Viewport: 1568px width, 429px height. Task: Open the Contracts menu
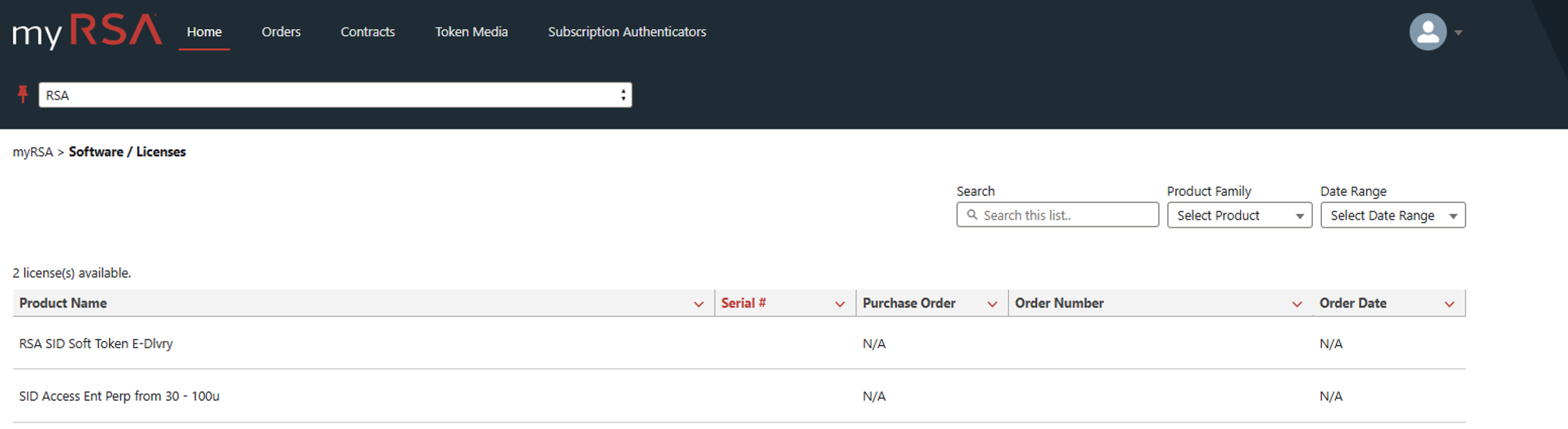pyautogui.click(x=368, y=32)
